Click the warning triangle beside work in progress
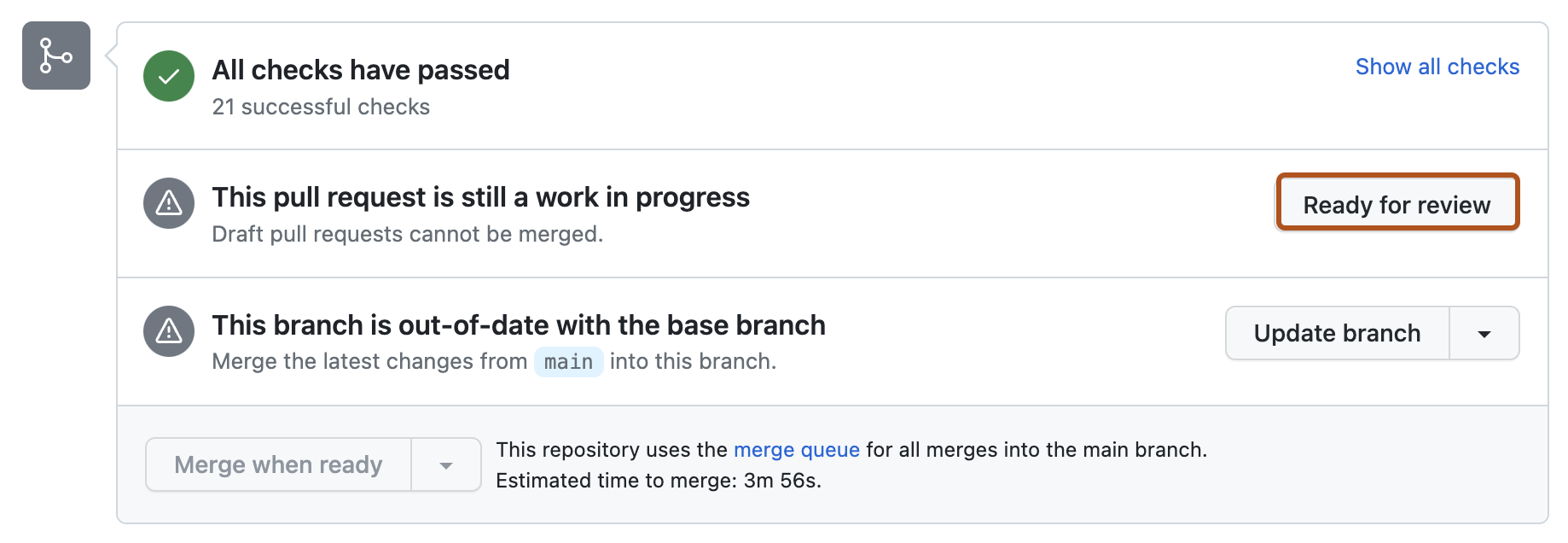The width and height of the screenshot is (1568, 543). (168, 203)
